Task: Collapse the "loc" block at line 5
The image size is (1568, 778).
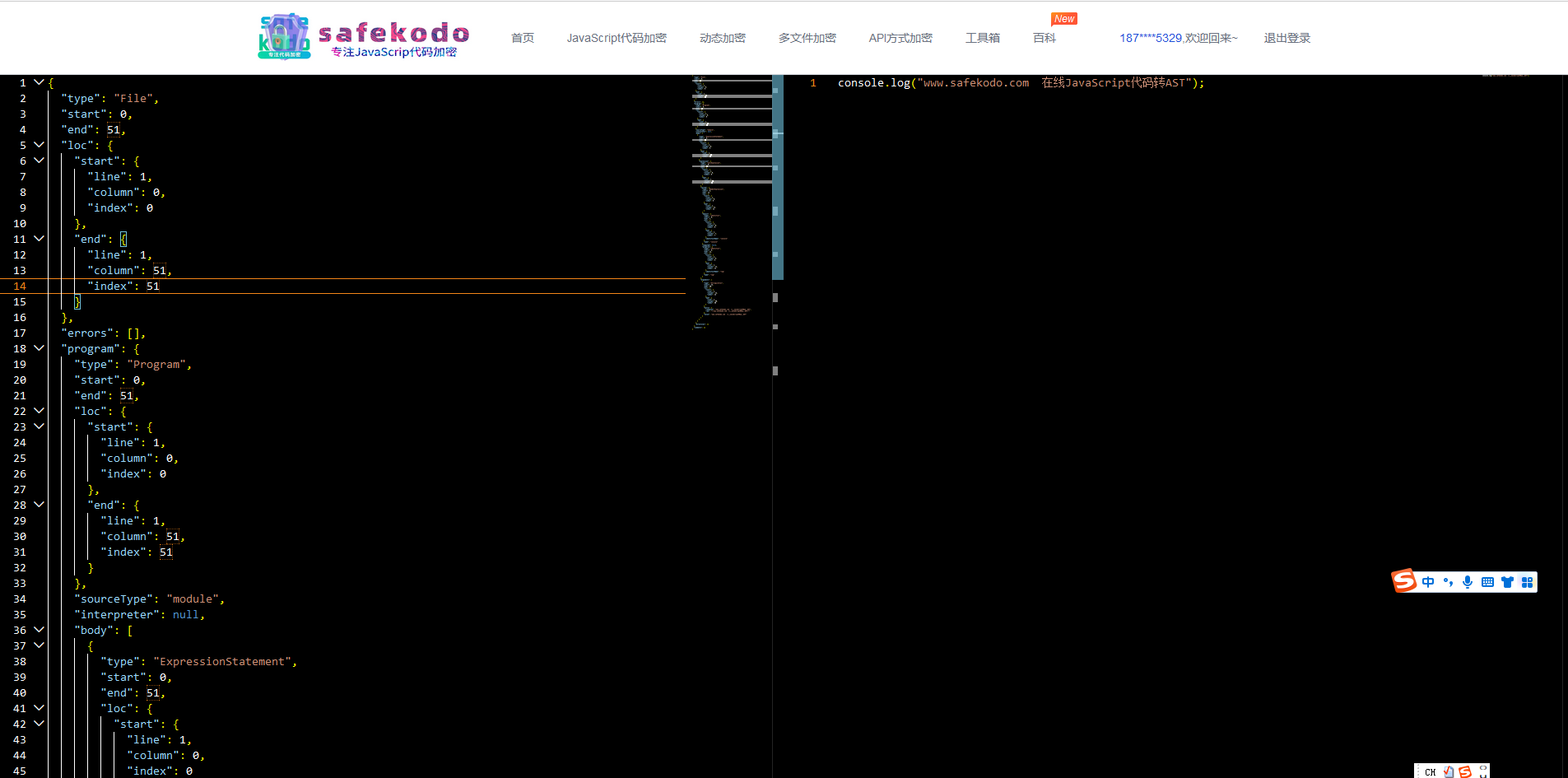Action: tap(39, 145)
